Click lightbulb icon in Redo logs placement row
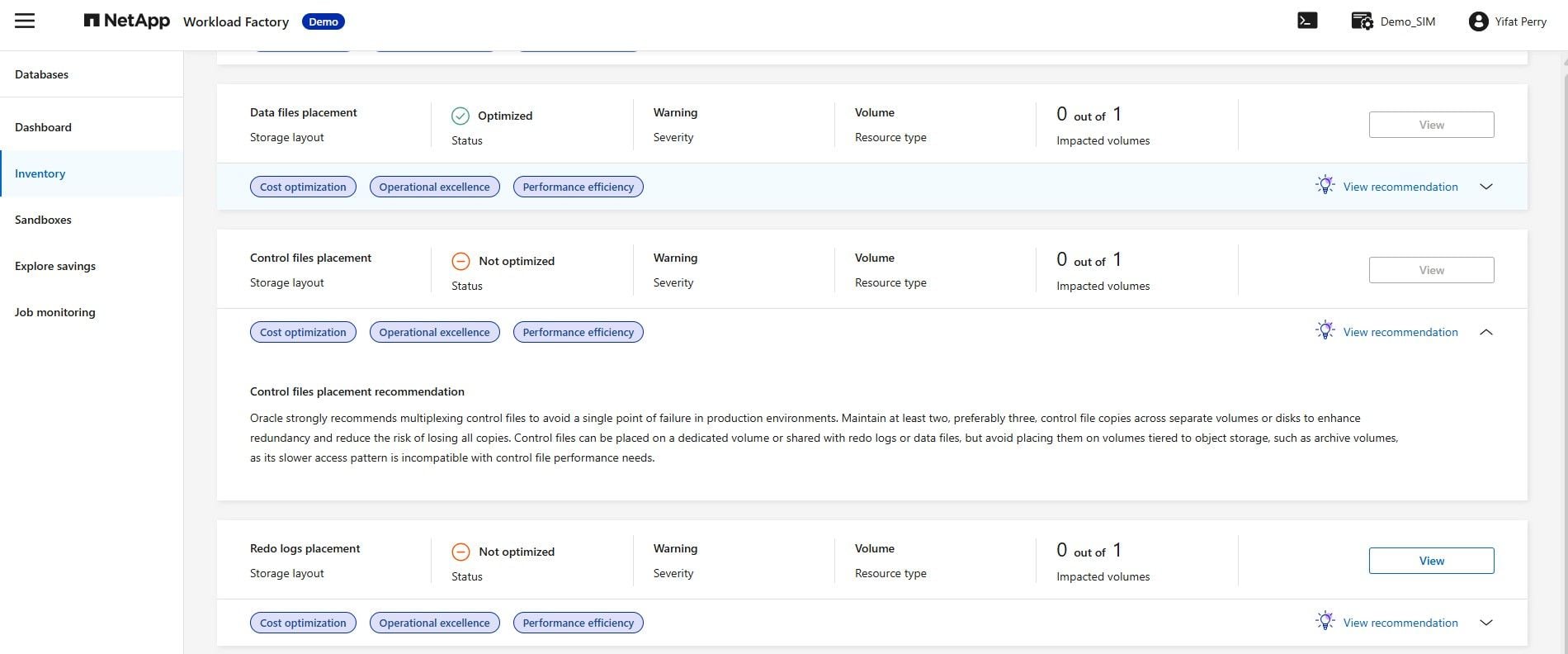 tap(1325, 621)
